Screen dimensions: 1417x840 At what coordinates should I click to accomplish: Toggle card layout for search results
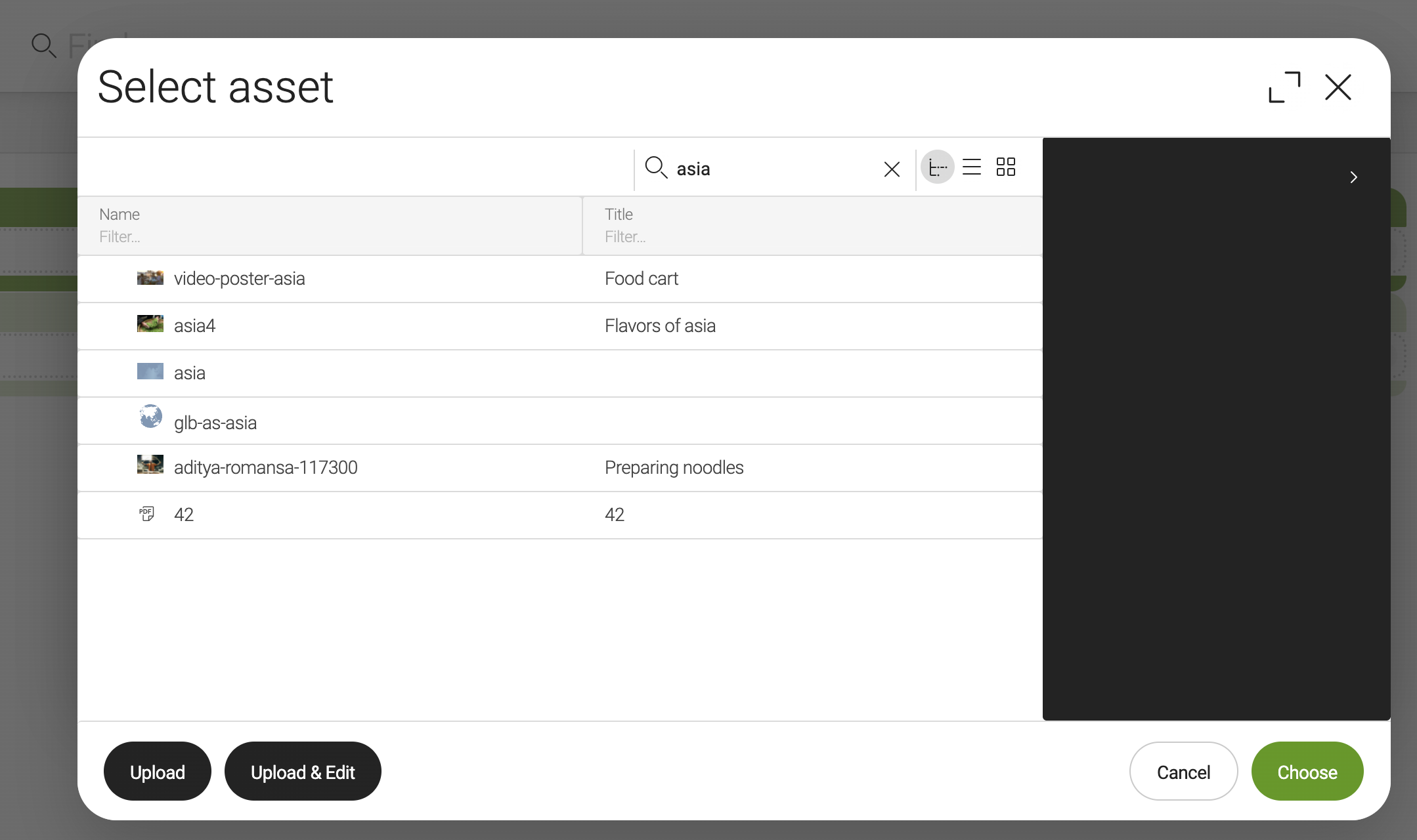pos(1006,167)
